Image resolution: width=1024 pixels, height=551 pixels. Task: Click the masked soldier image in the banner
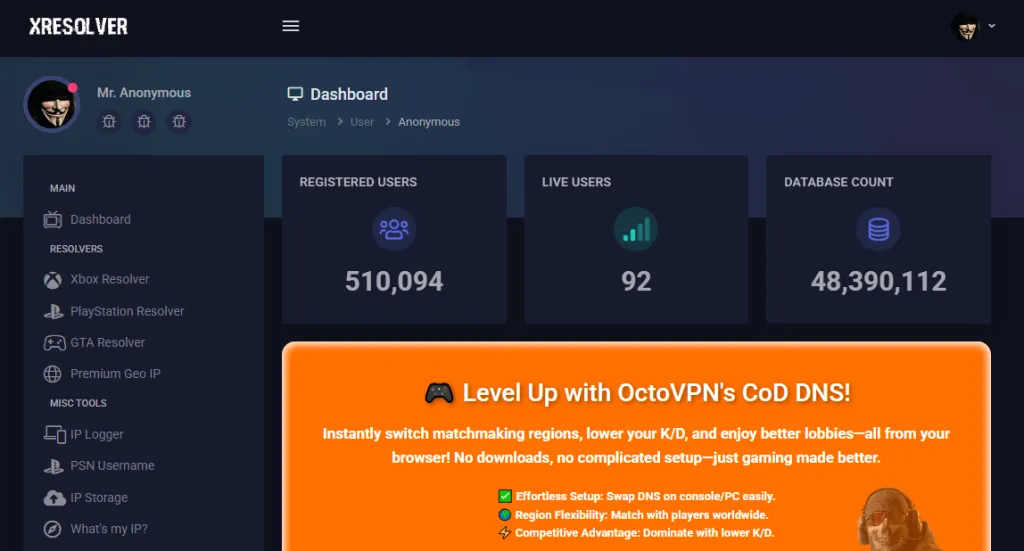click(x=898, y=520)
